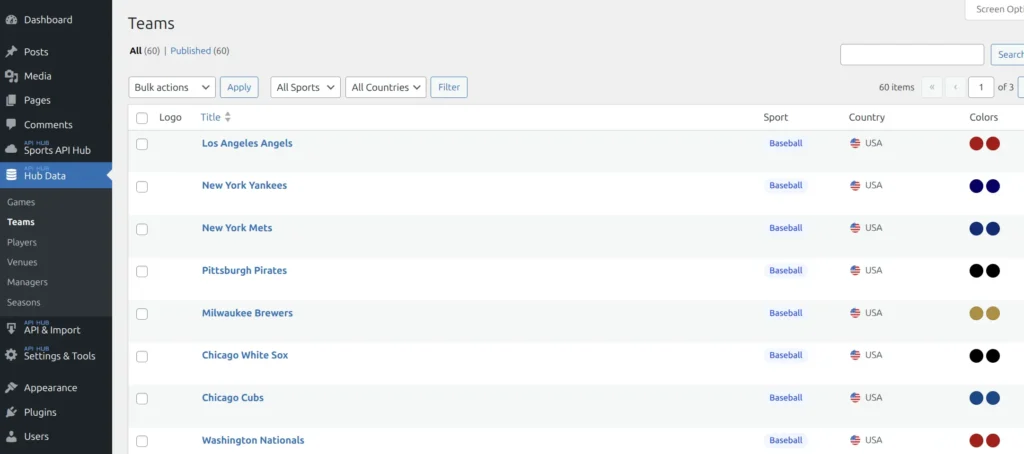Click the Media library icon
This screenshot has width=1024, height=454.
11,76
